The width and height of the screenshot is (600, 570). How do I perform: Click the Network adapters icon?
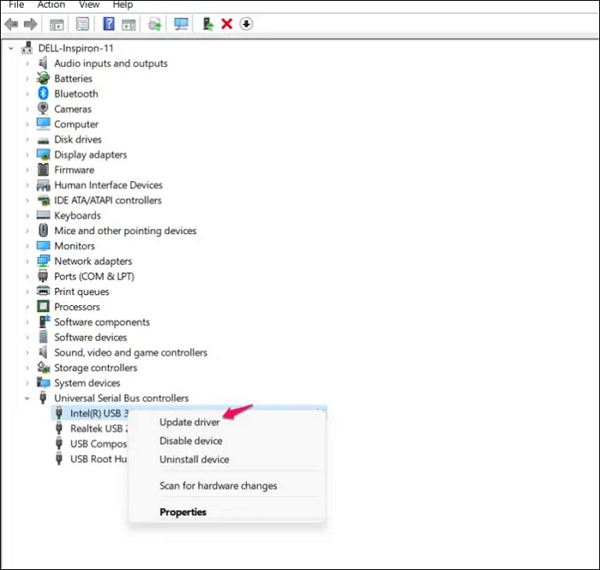pos(43,261)
